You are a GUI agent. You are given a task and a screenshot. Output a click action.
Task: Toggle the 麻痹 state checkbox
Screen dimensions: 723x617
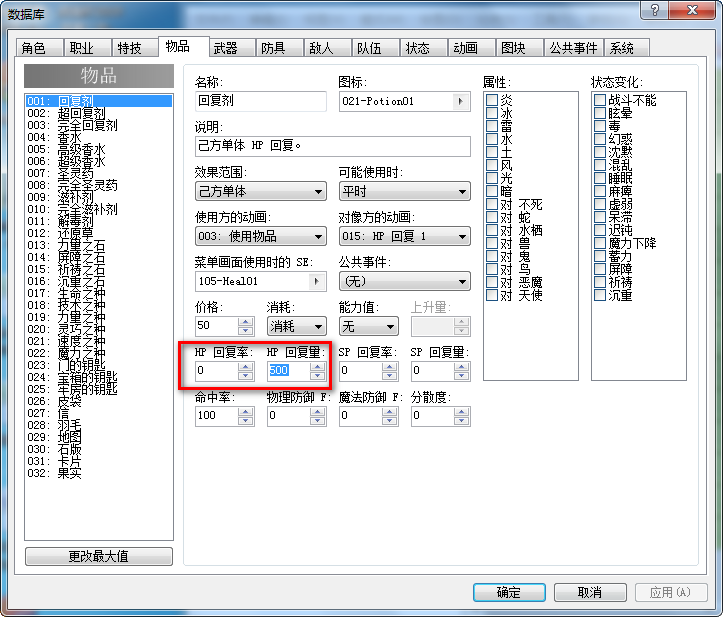coord(600,191)
